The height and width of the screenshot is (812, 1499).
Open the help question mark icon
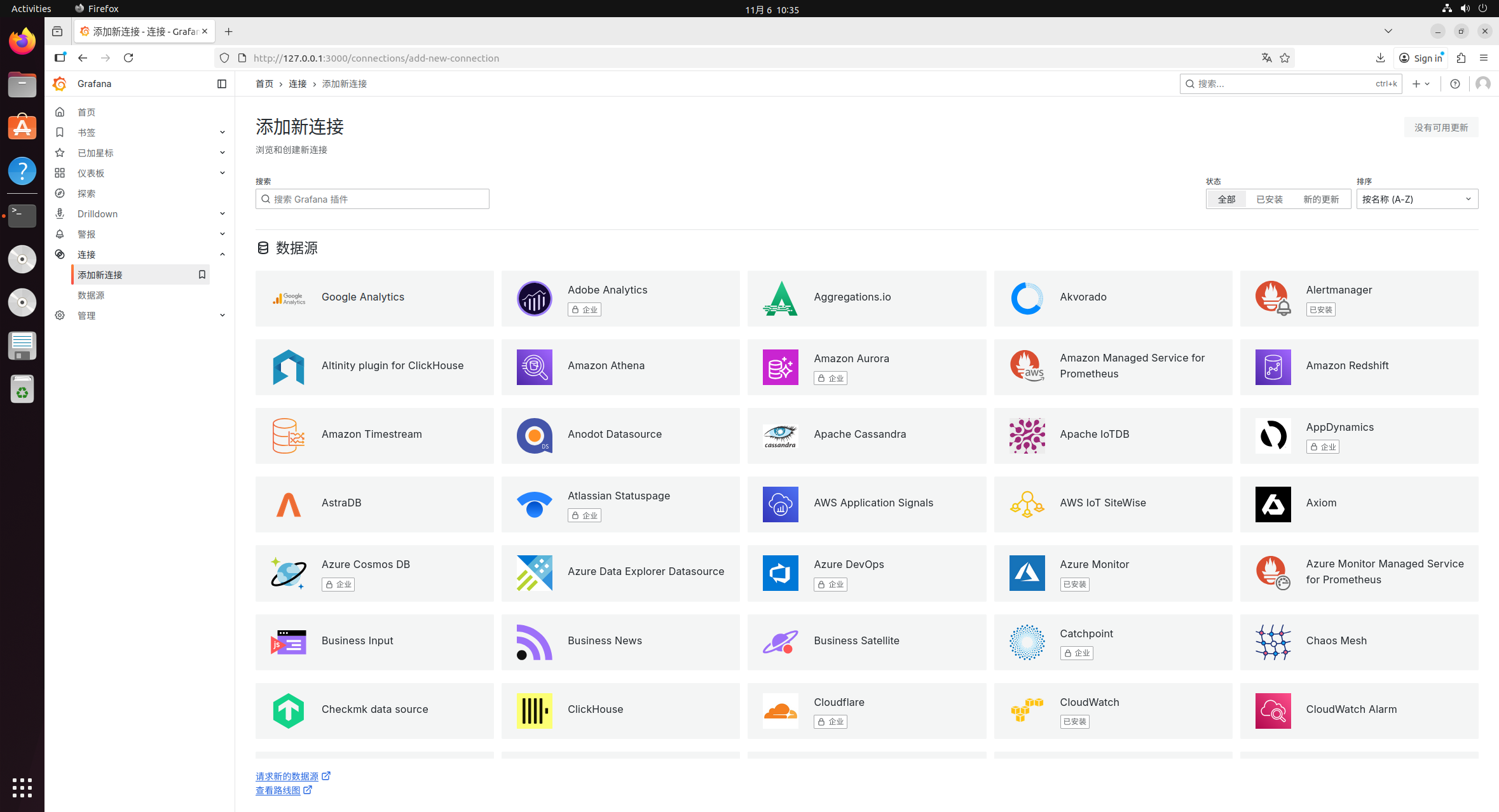(x=1455, y=84)
